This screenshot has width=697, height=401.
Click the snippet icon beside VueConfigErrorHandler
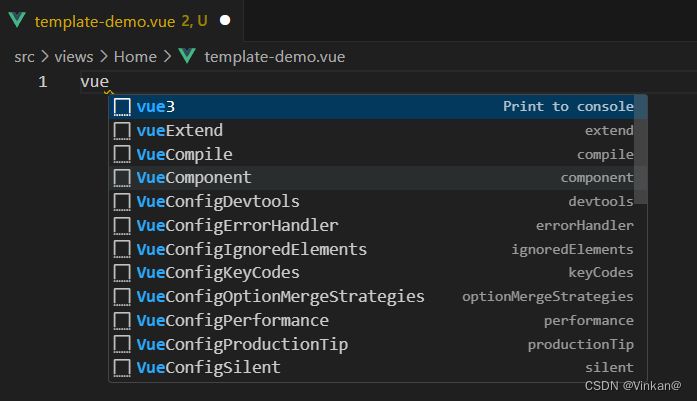point(122,226)
